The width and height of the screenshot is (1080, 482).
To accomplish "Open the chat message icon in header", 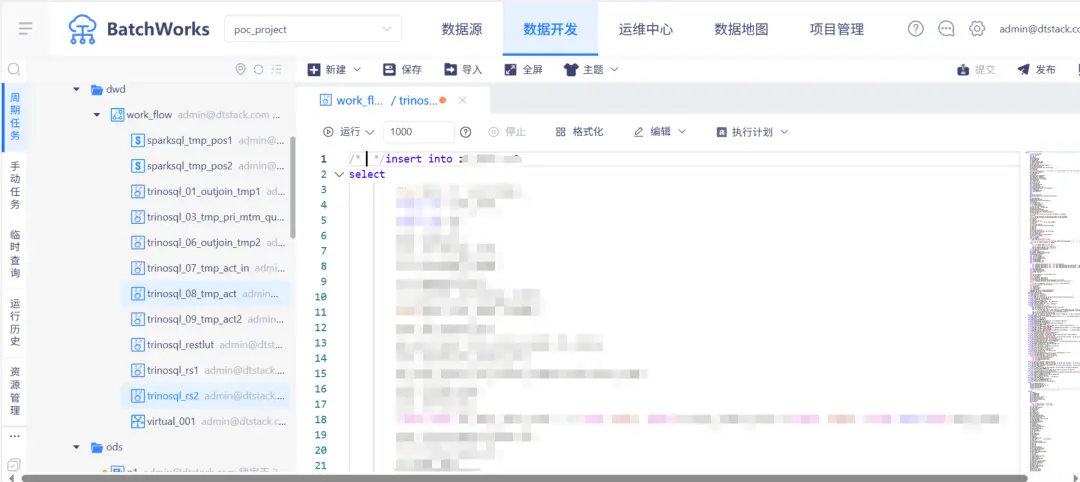I will coord(946,29).
